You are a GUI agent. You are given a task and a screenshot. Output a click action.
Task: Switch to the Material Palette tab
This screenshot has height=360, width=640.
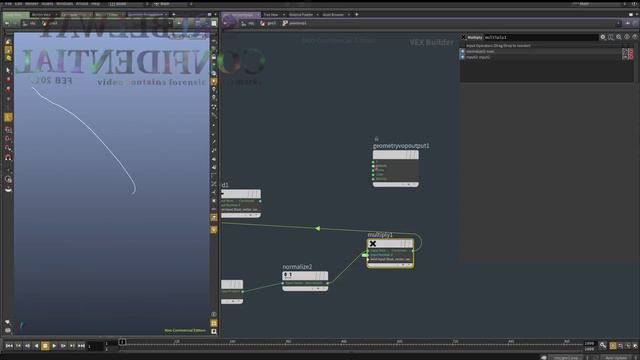pyautogui.click(x=301, y=15)
